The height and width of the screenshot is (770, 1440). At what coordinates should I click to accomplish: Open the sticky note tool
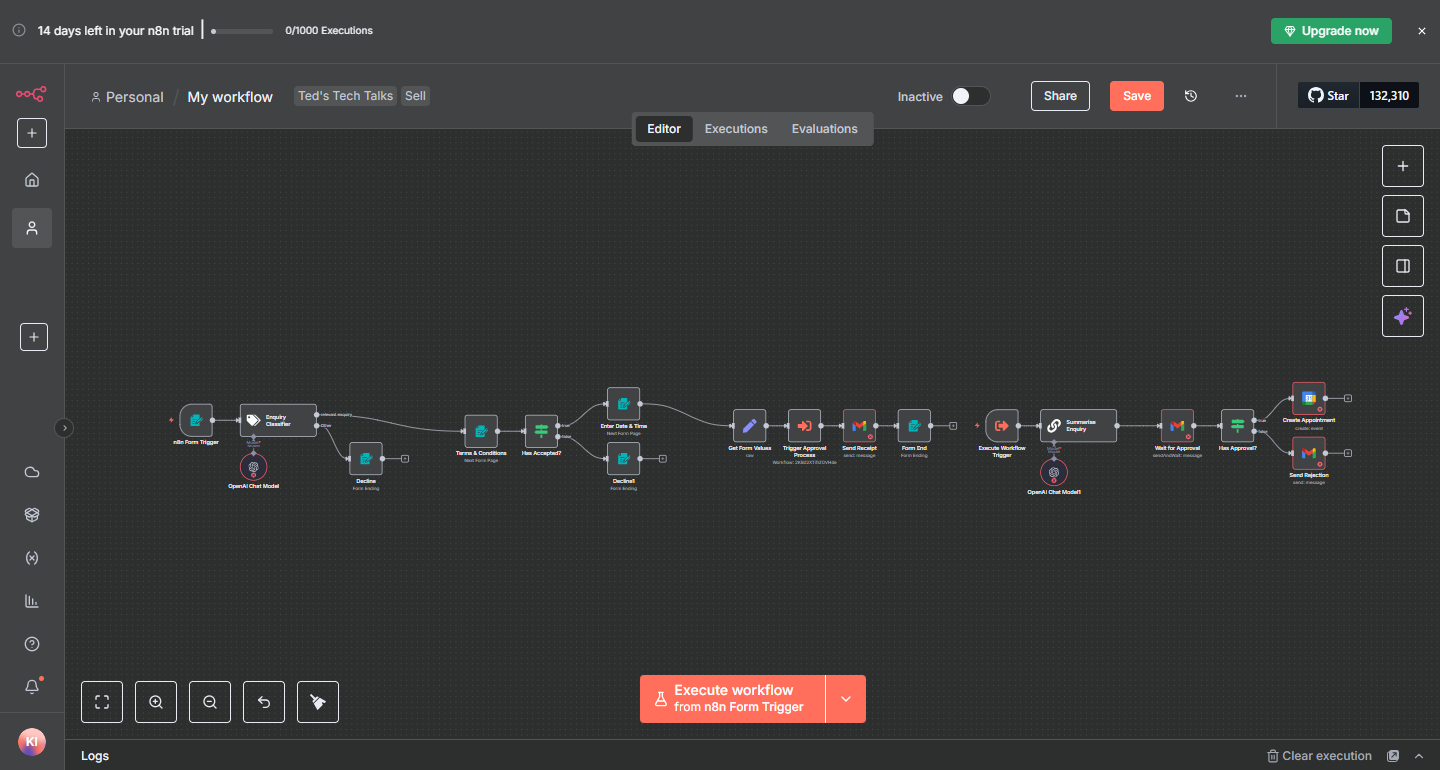coord(1402,216)
